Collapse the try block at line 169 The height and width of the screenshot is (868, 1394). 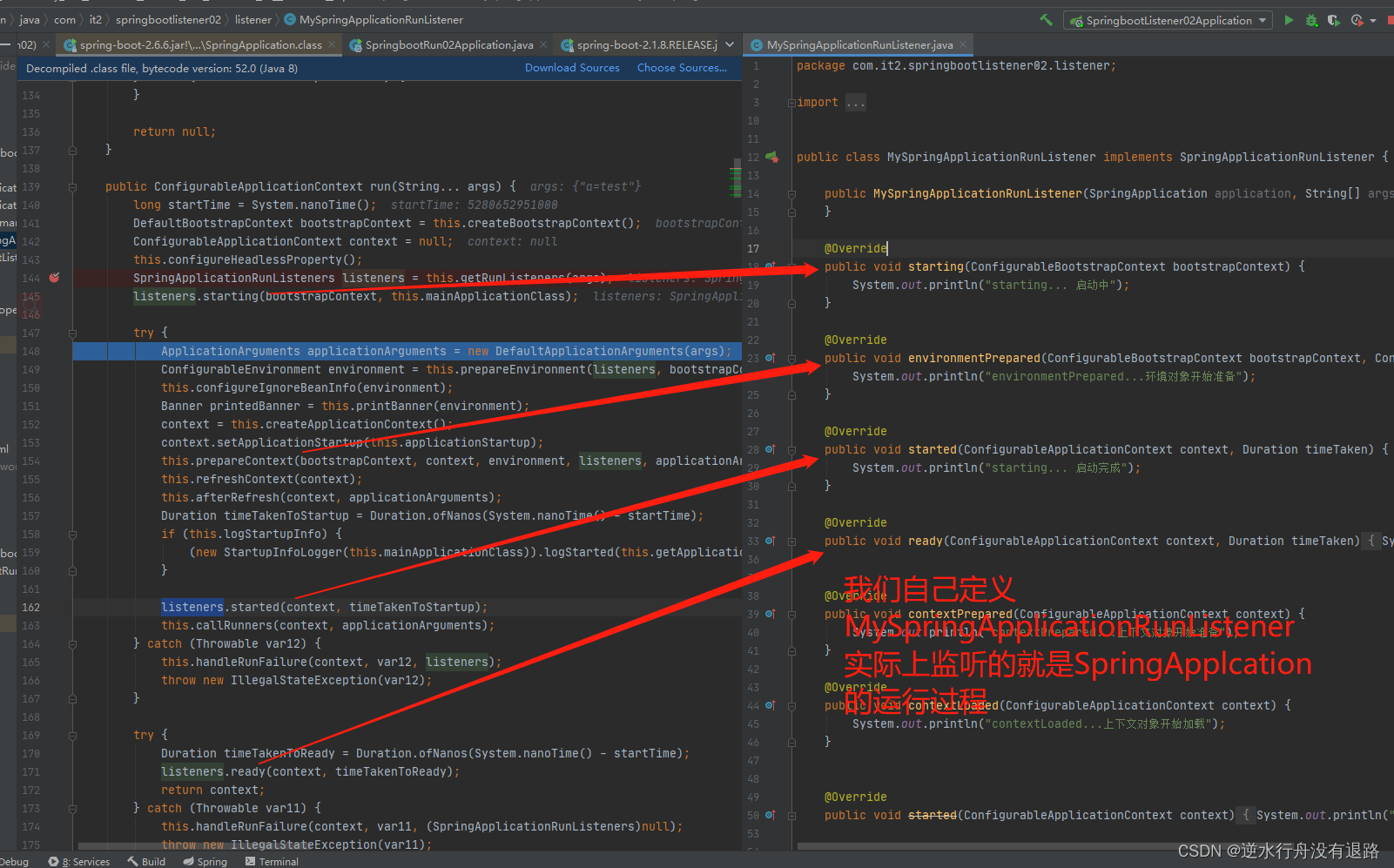(72, 736)
